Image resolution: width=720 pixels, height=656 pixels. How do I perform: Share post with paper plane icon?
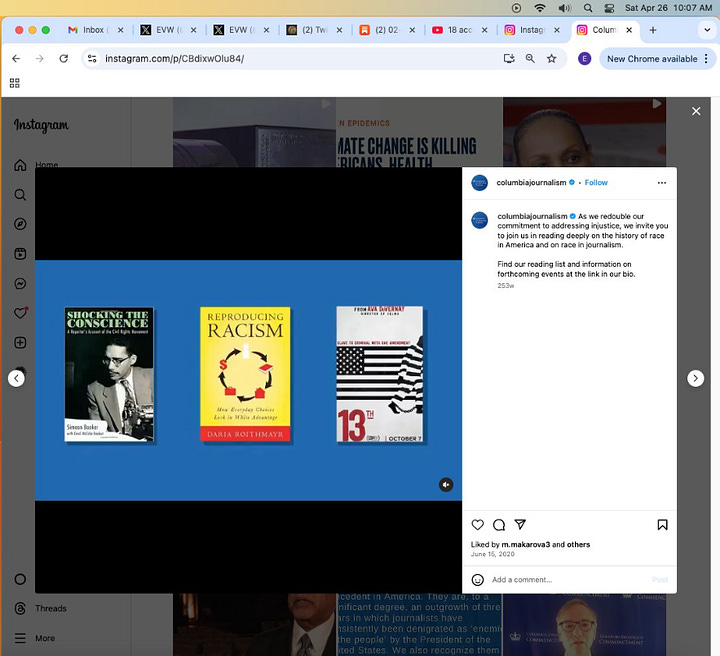(x=520, y=524)
